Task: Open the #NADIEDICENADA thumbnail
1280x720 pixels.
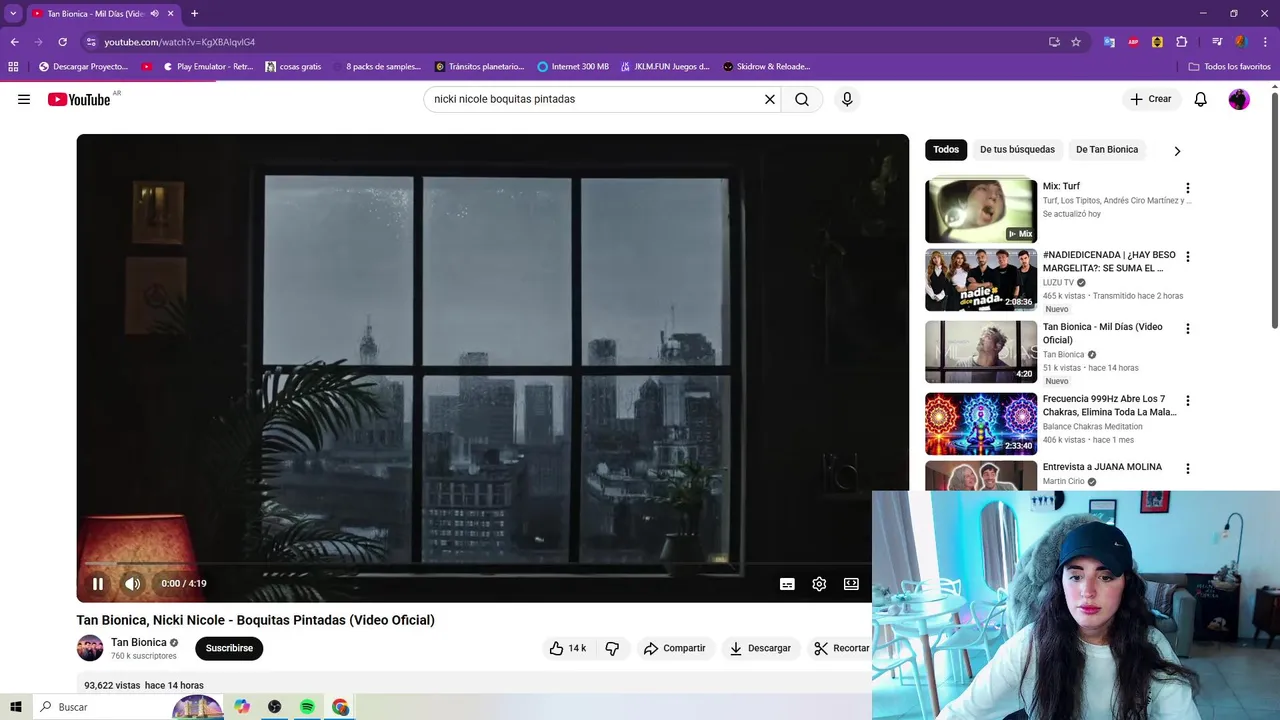Action: pos(981,280)
